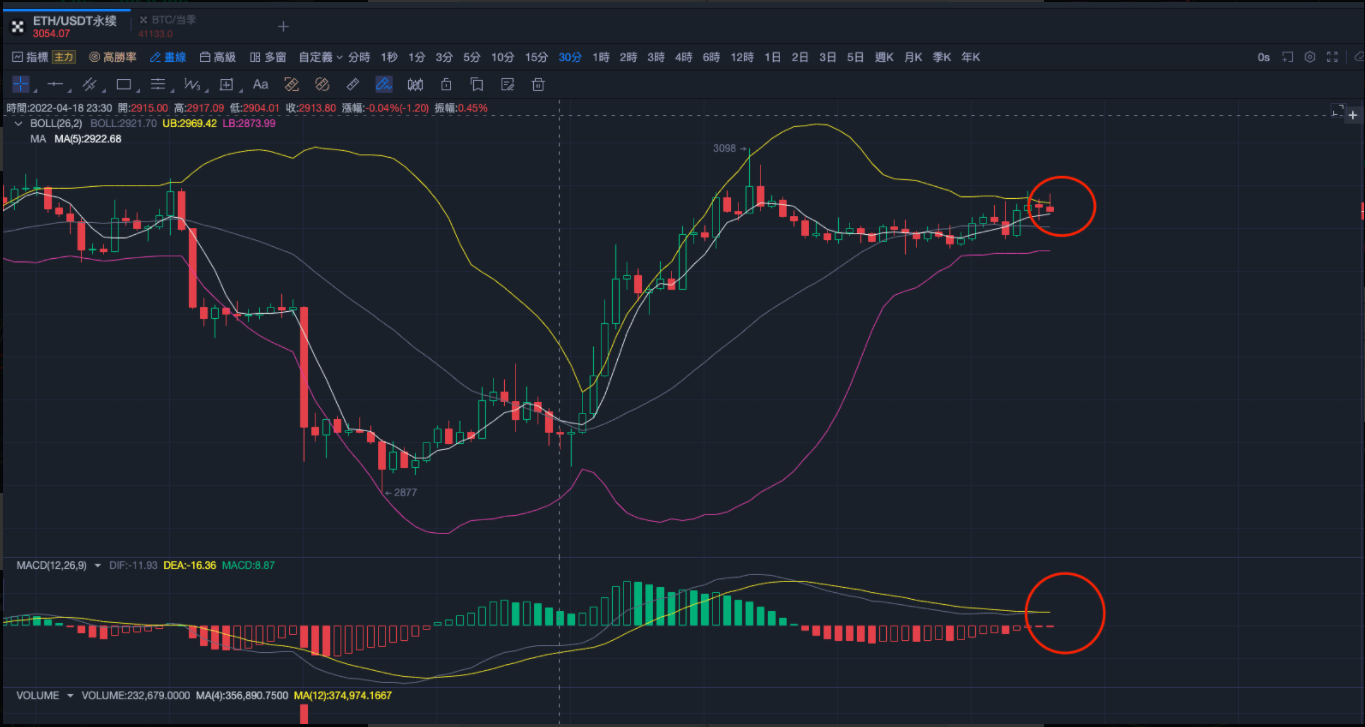Select the 季K timeframe
Screen dimensions: 1365x727
pos(942,57)
